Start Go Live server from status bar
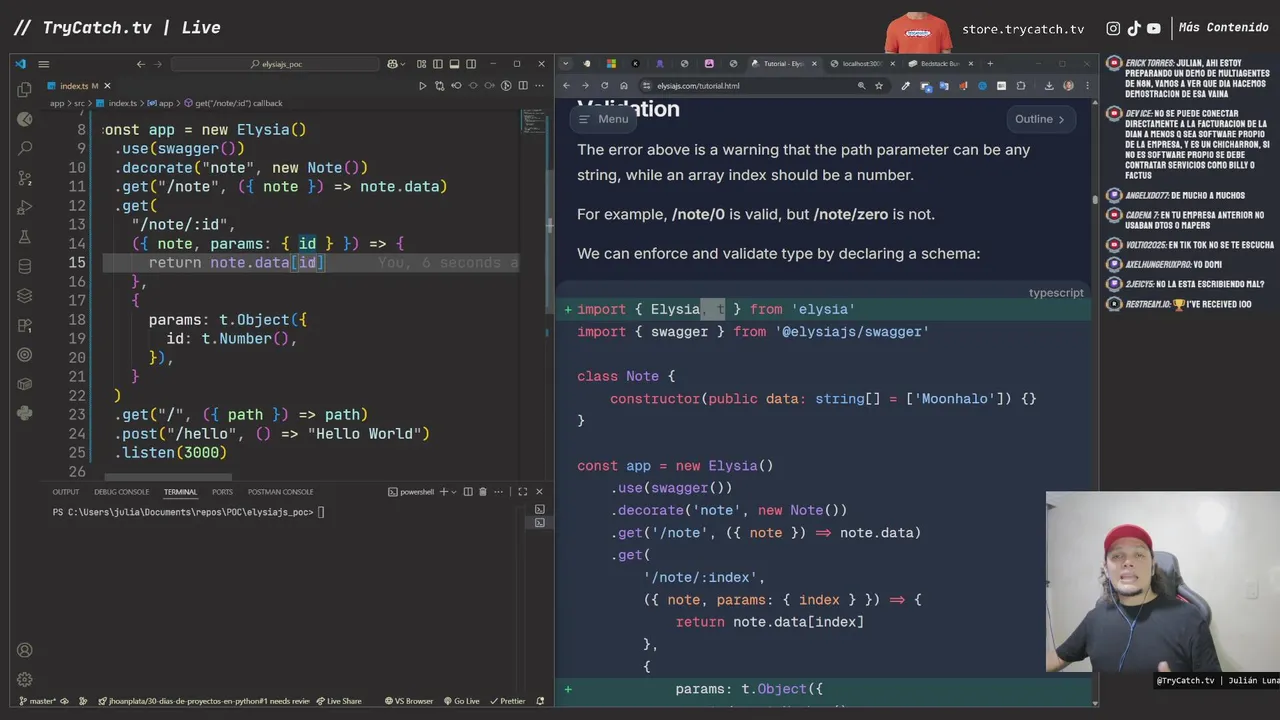1280x720 pixels. tap(461, 701)
